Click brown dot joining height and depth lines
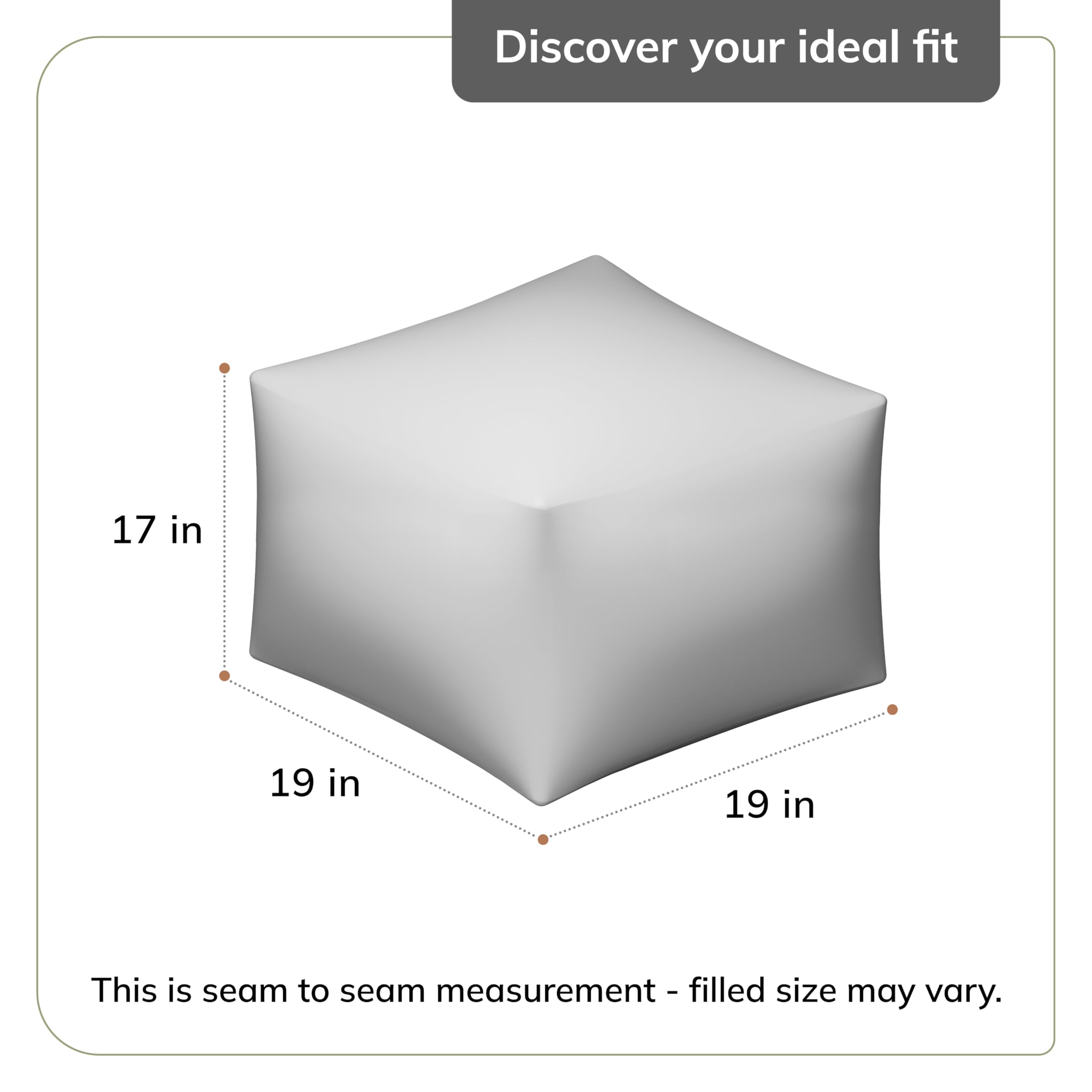The height and width of the screenshot is (1092, 1092). click(224, 676)
